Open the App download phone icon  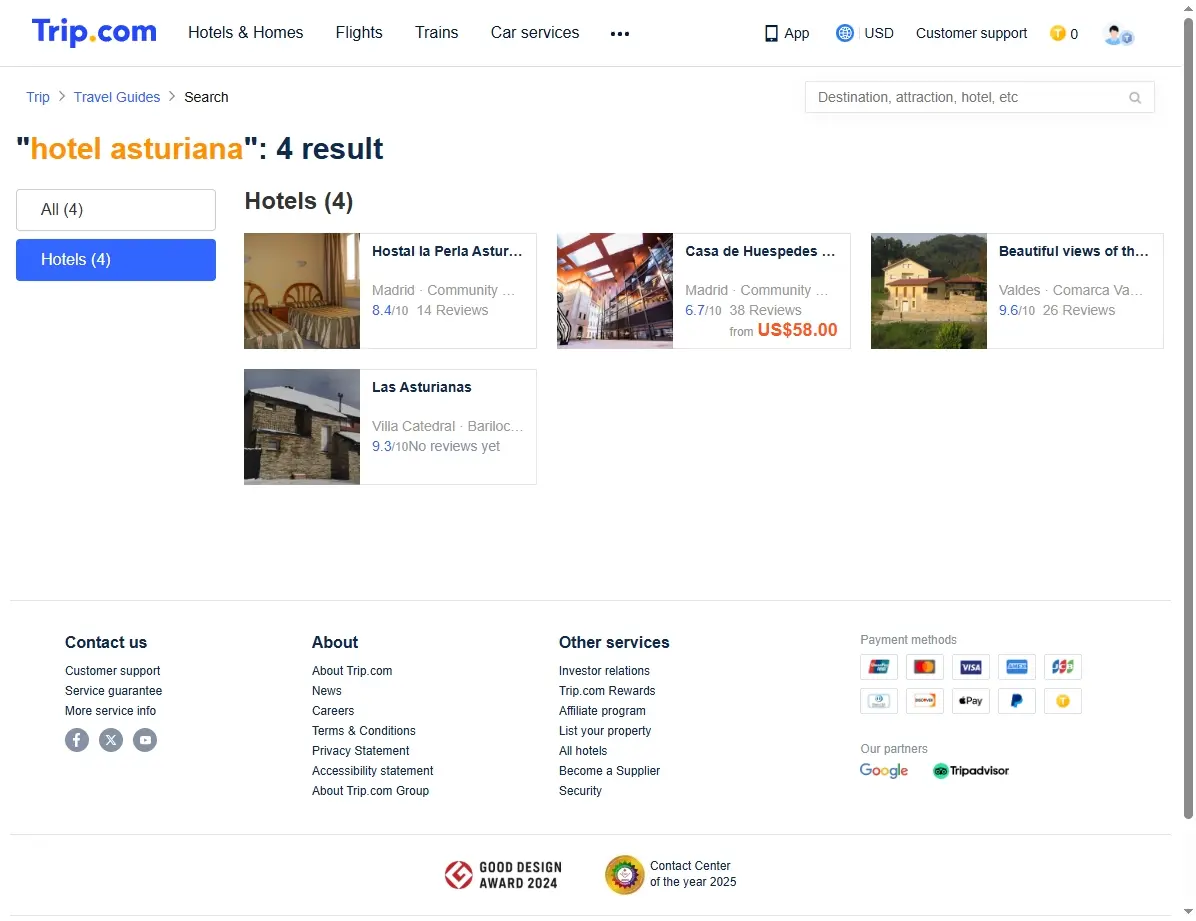pos(771,34)
